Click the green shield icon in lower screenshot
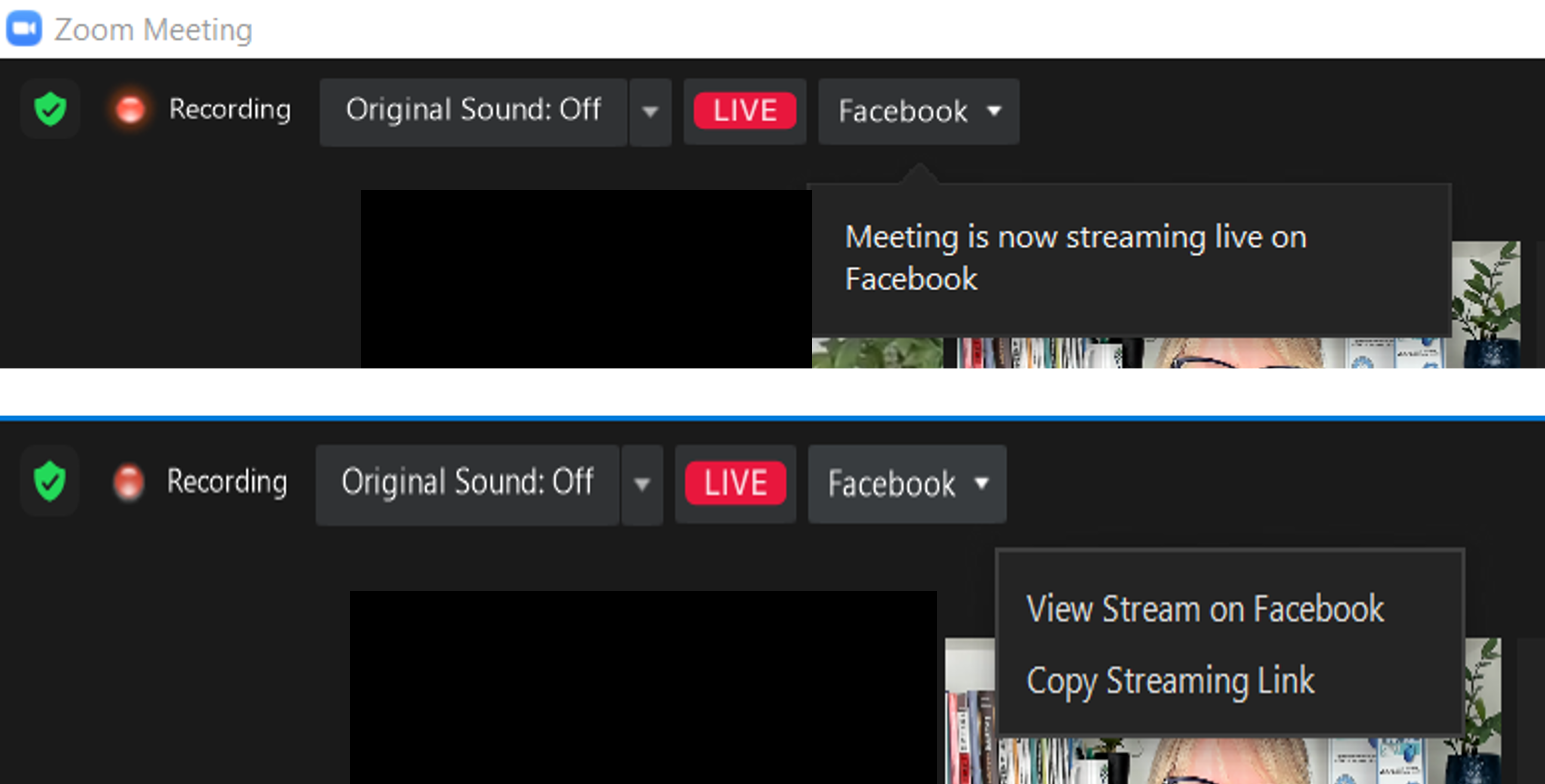1545x784 pixels. (x=50, y=481)
